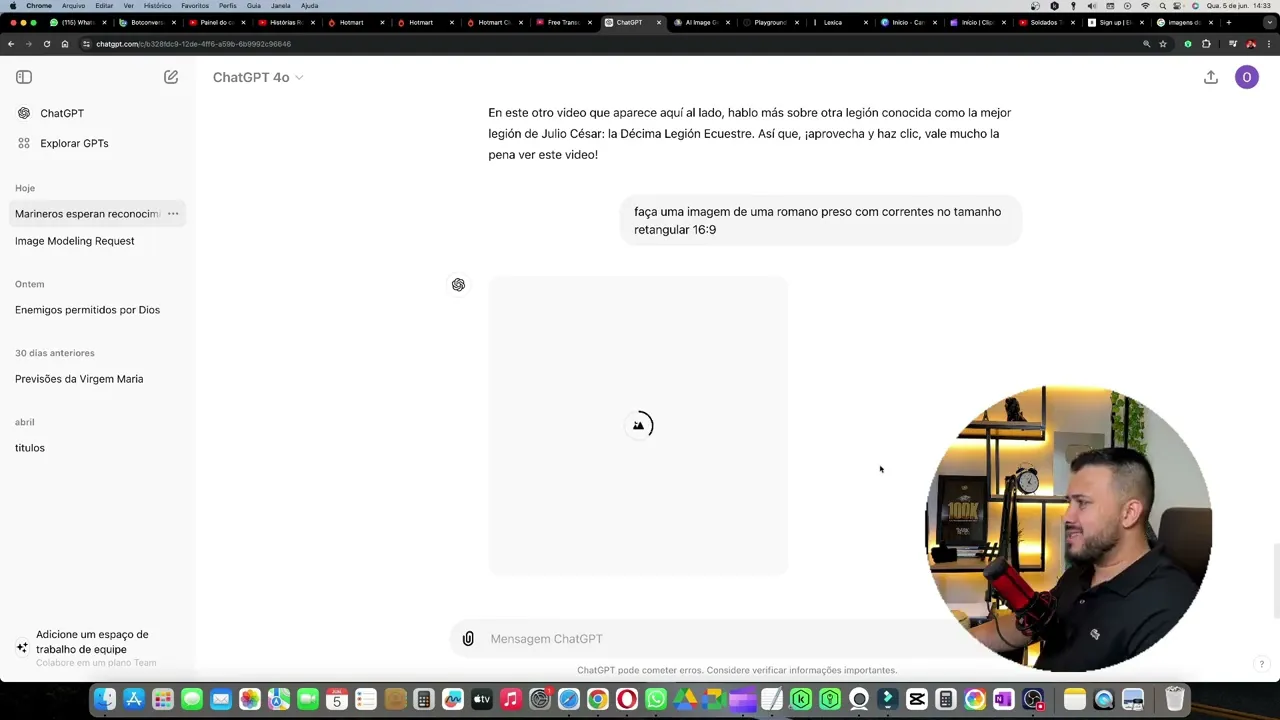Open the 'titulos' conversation
1280x720 pixels.
point(98,448)
